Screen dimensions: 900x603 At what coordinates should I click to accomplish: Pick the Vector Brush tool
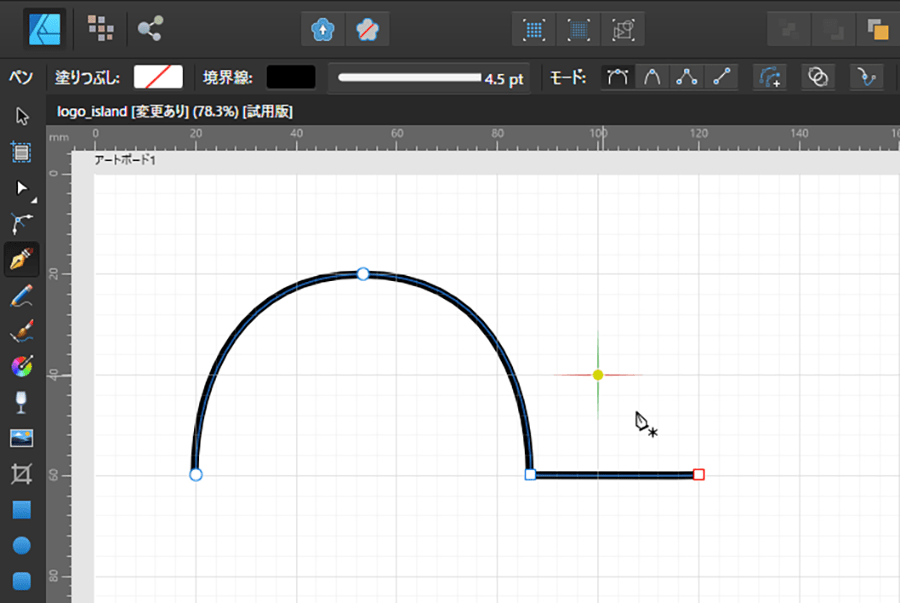point(21,331)
